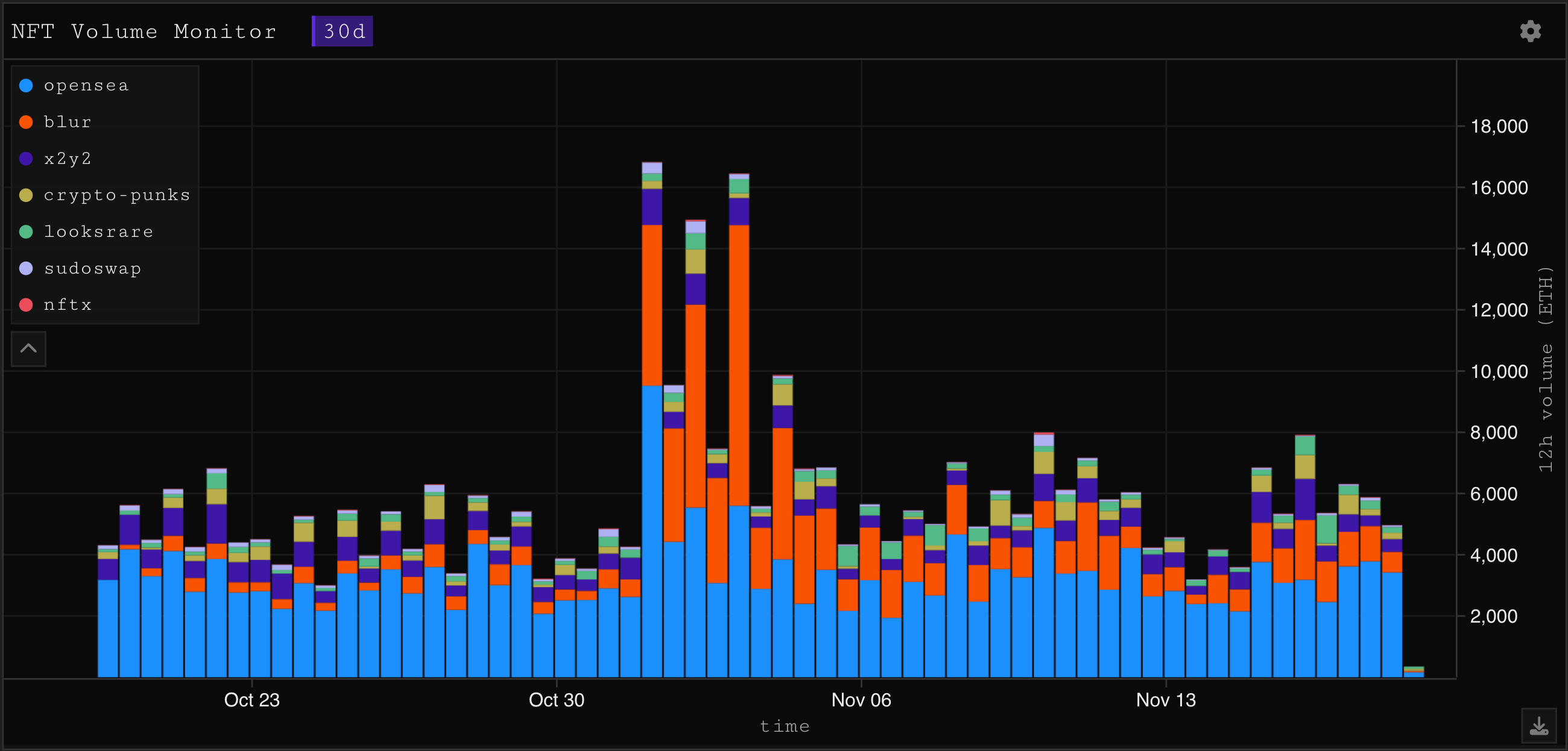
Task: Toggle the opensea series in legend
Action: click(86, 85)
